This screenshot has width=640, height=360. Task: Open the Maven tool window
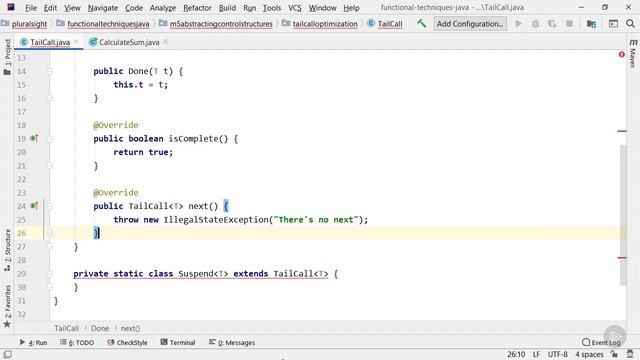click(633, 53)
